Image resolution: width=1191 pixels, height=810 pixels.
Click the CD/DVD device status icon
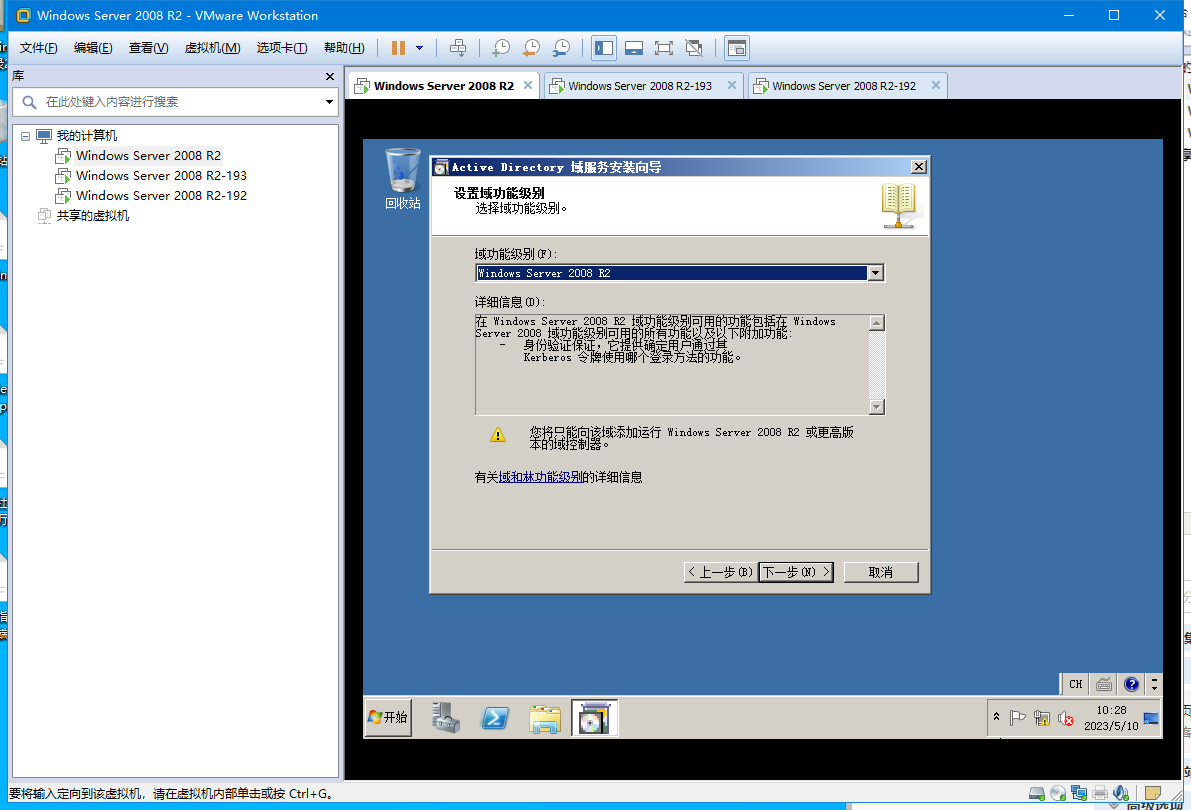tap(1058, 793)
